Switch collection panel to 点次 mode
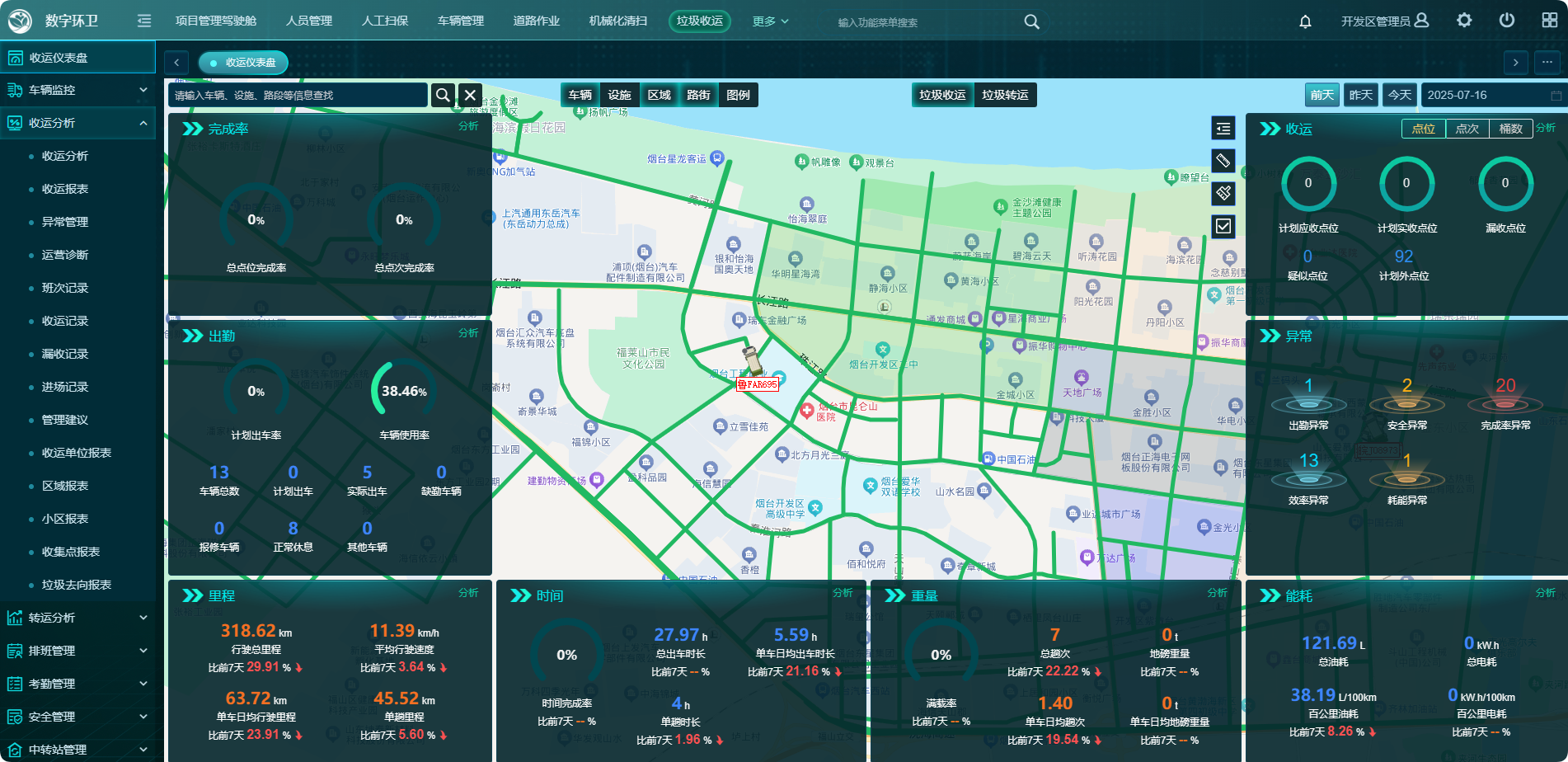Screen dimensions: 1568x762 click(1467, 129)
